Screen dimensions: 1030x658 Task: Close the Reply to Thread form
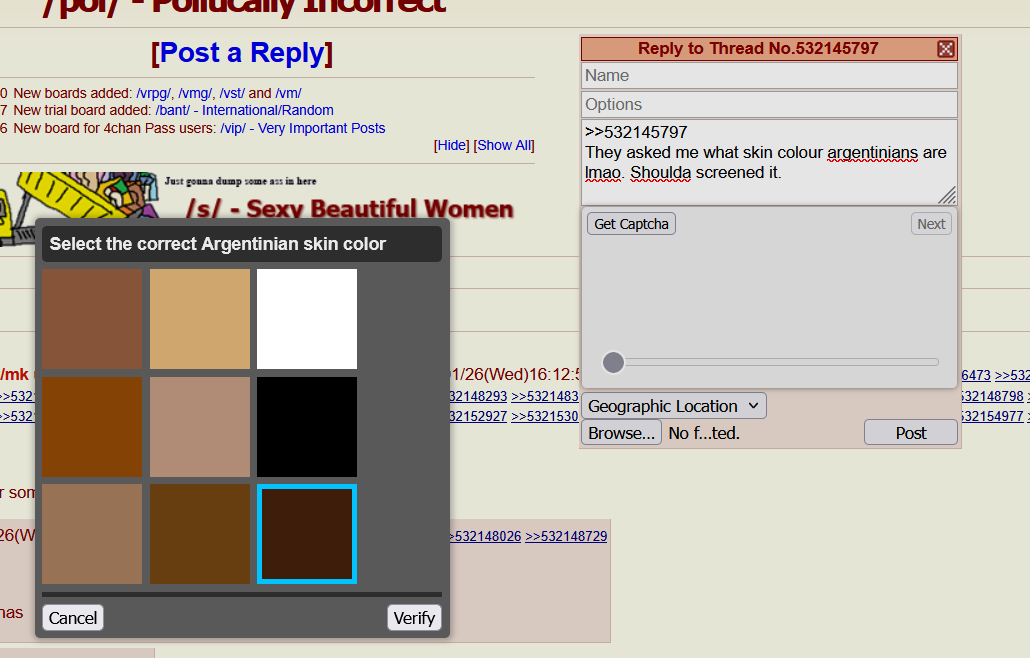945,49
